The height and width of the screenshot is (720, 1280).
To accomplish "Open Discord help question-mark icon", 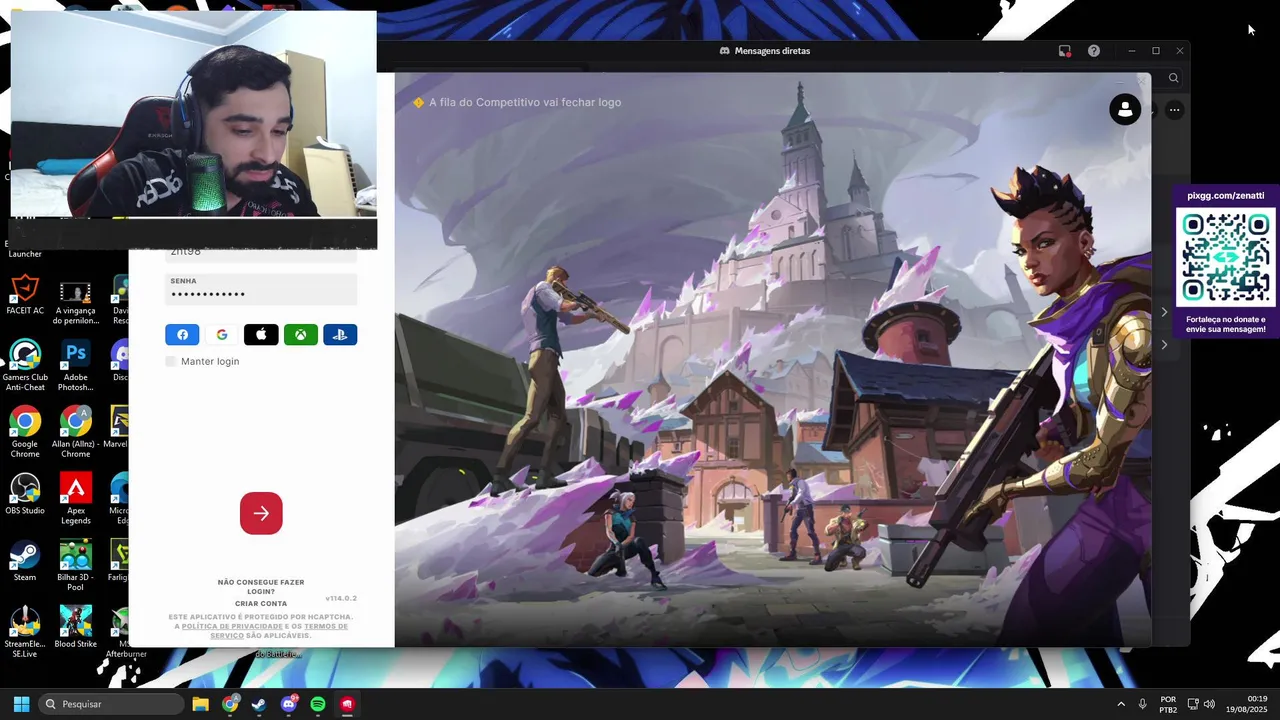I will (x=1094, y=51).
